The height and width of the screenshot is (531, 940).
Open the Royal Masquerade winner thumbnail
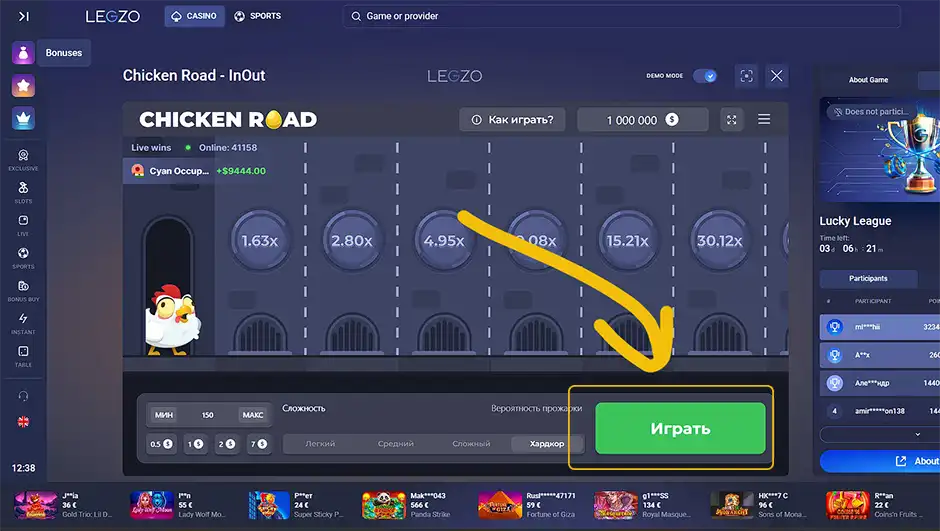[616, 505]
